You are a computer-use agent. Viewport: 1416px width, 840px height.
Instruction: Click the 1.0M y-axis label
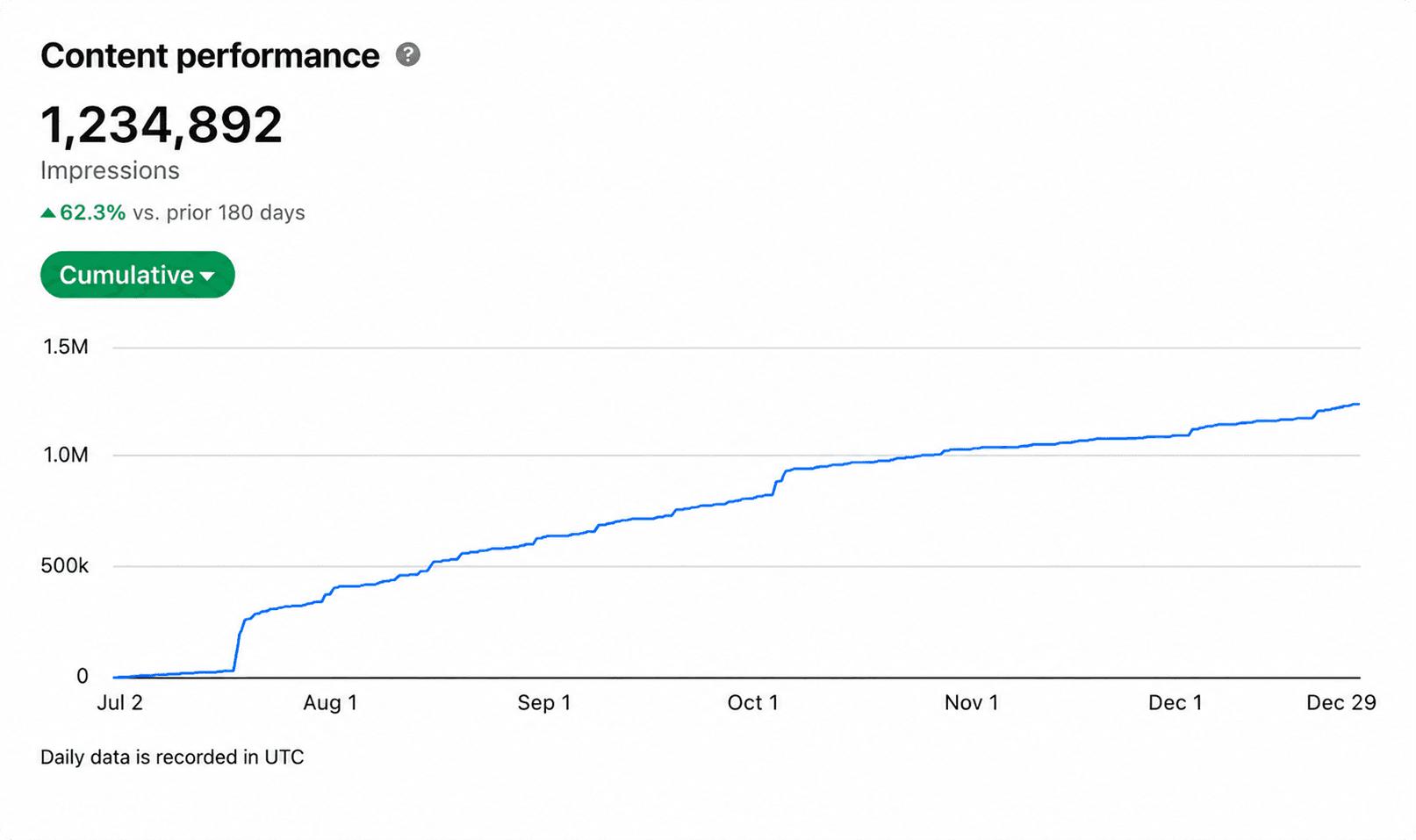pos(66,455)
